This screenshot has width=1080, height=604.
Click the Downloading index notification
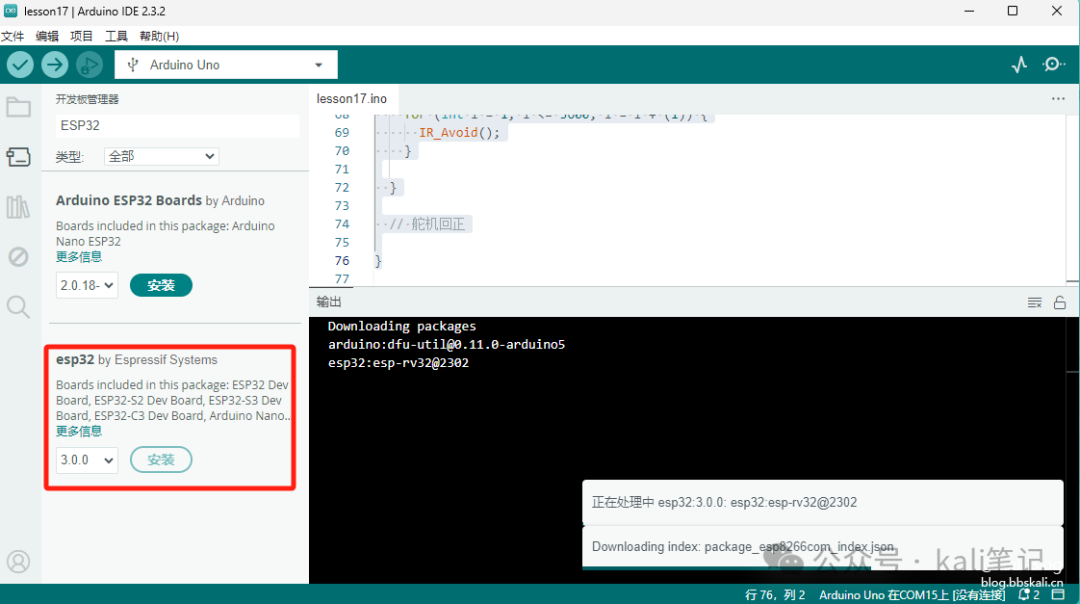click(822, 548)
